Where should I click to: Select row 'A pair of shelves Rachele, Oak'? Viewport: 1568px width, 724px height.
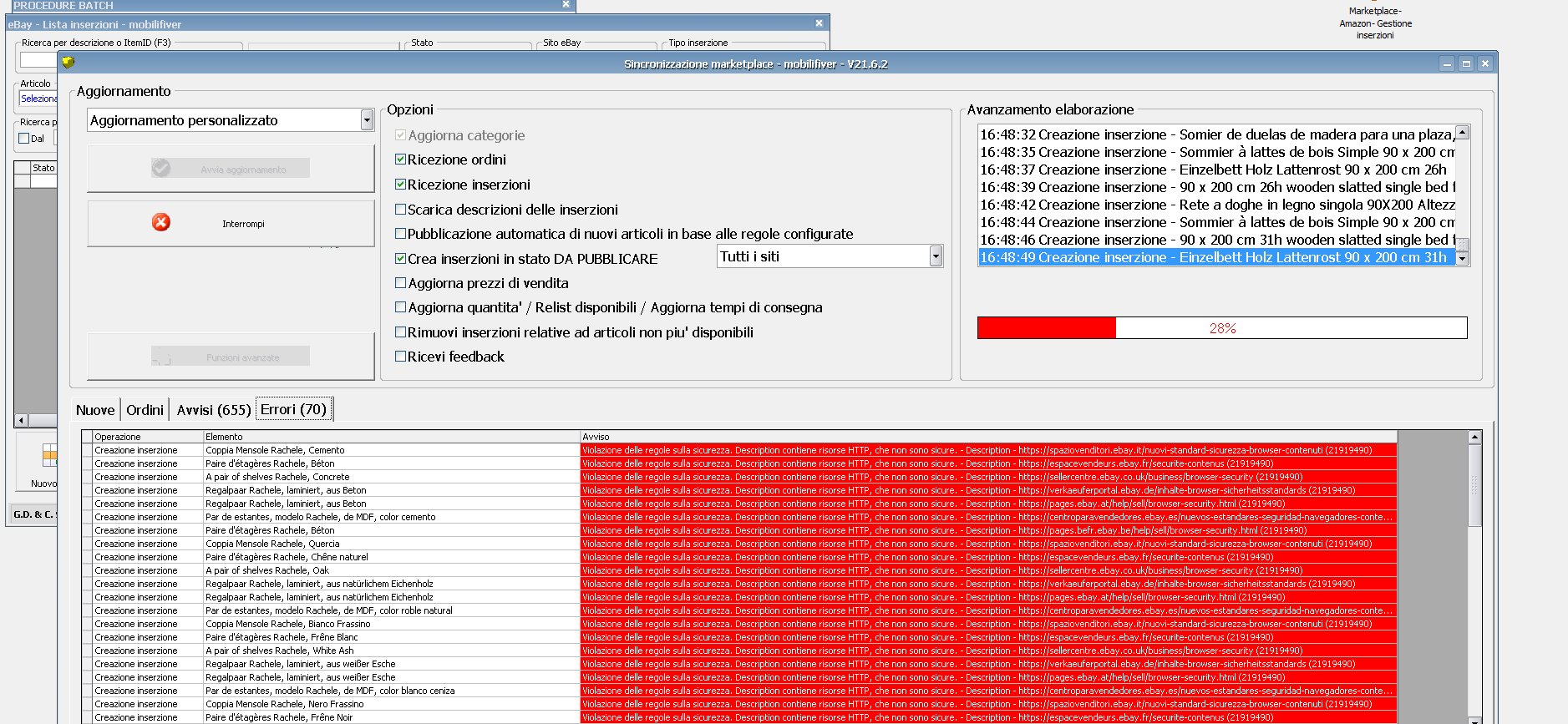pos(739,570)
